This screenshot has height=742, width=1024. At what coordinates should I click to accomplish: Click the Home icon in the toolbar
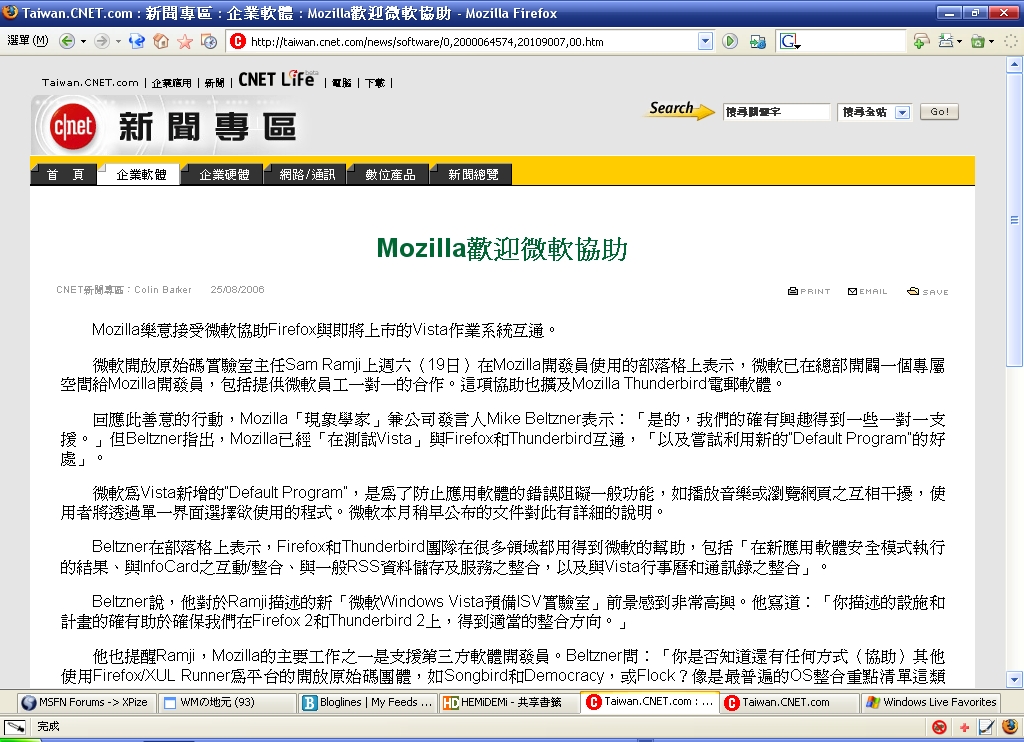pyautogui.click(x=161, y=41)
